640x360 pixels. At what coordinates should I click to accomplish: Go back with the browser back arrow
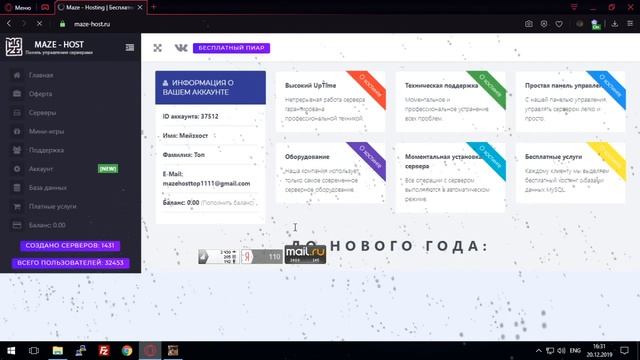click(9, 24)
